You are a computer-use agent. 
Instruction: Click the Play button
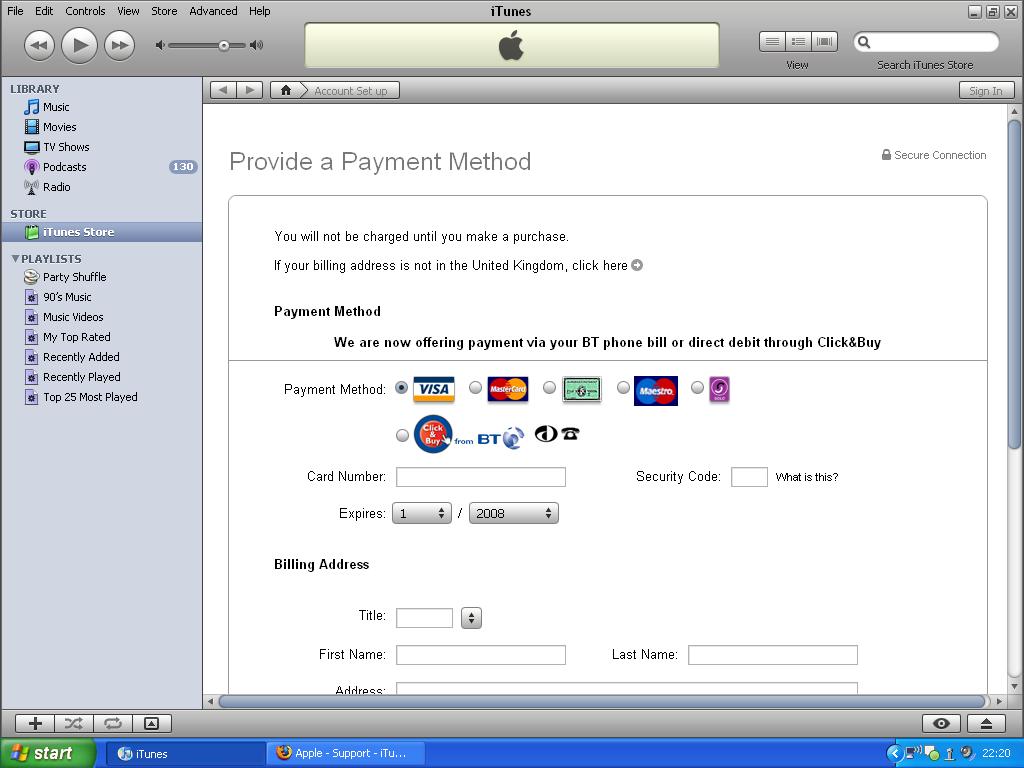[x=79, y=45]
